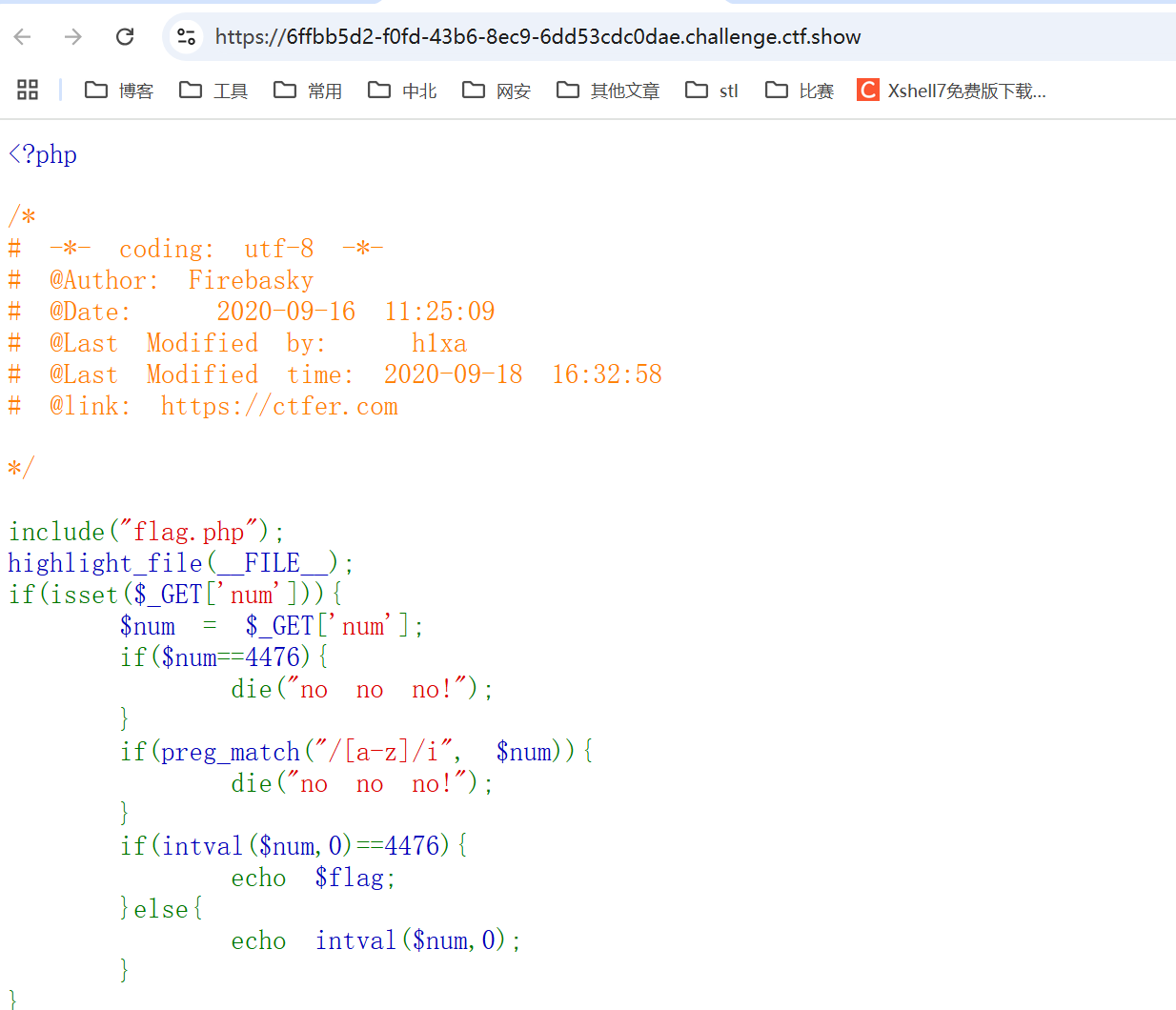Click the 'echo intval($num,0);' line
Image resolution: width=1176 pixels, height=1010 pixels.
click(x=375, y=940)
